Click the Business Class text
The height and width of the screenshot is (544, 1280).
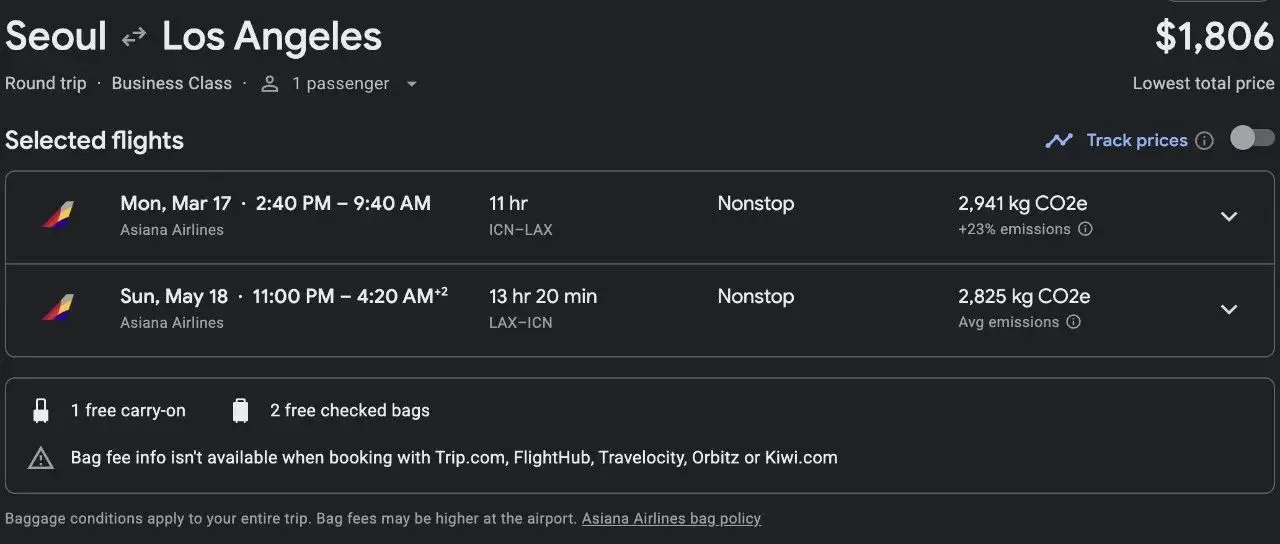coord(172,84)
